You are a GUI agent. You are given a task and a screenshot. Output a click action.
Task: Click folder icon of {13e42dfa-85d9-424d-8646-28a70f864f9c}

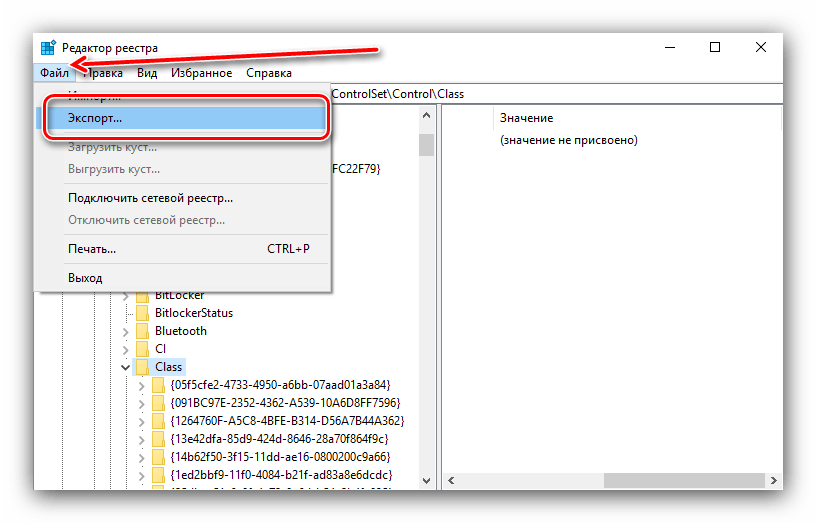coord(157,439)
